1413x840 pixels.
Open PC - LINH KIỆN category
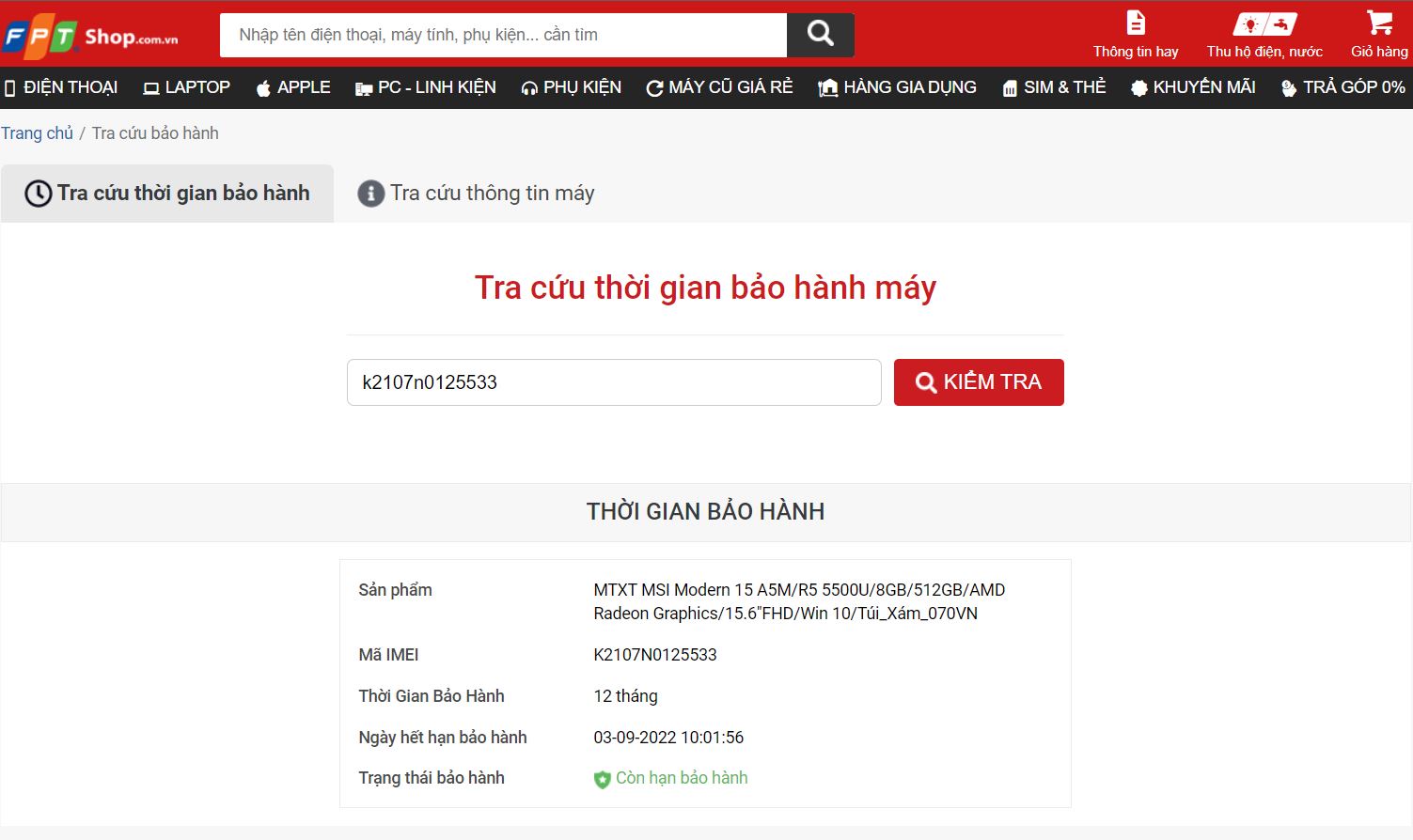pos(426,87)
